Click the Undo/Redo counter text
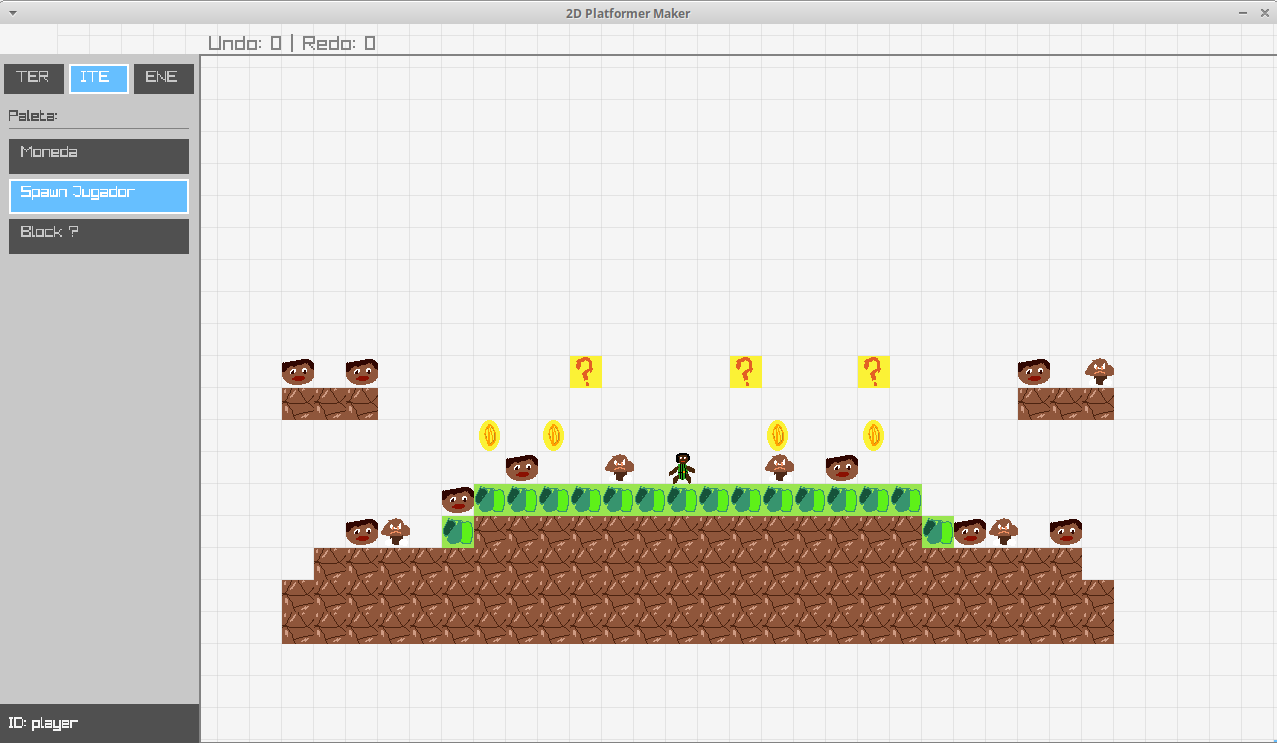 292,43
